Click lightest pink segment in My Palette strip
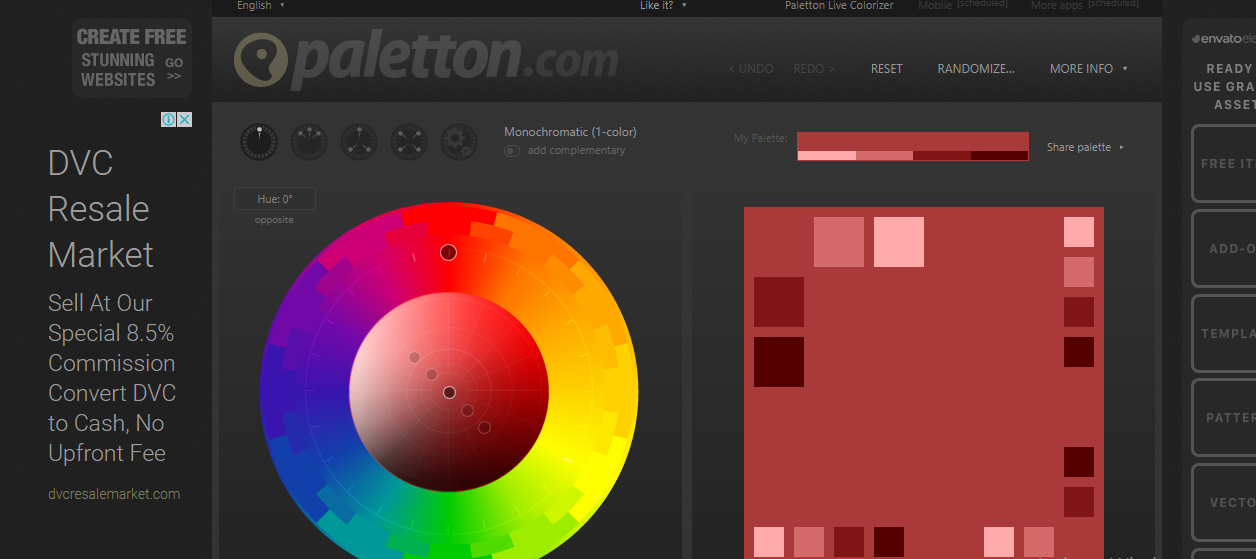Screen dimensions: 1256x559 click(x=827, y=155)
